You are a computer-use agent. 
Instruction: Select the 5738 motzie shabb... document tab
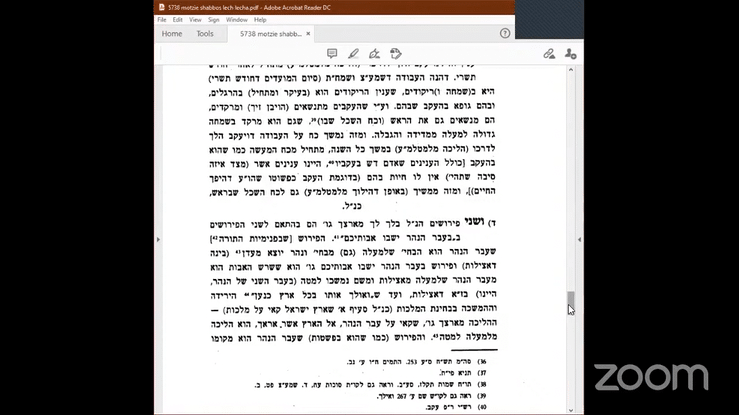coord(266,33)
